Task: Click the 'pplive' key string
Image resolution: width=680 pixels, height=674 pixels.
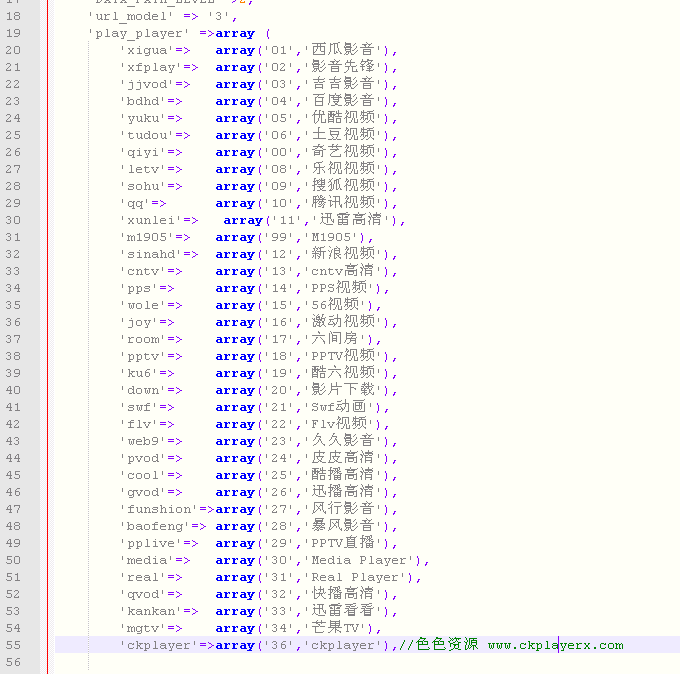Action: click(150, 543)
